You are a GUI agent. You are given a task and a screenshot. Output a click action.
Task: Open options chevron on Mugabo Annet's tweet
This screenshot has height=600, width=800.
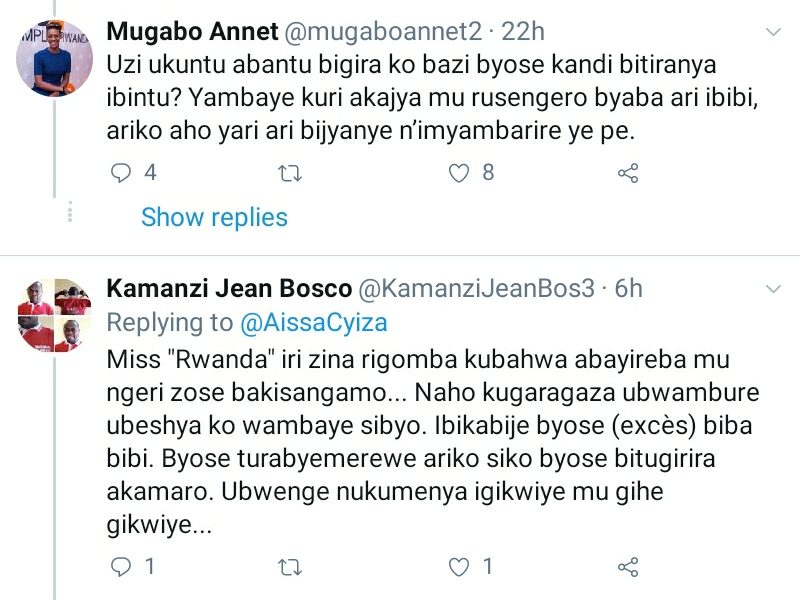773,32
